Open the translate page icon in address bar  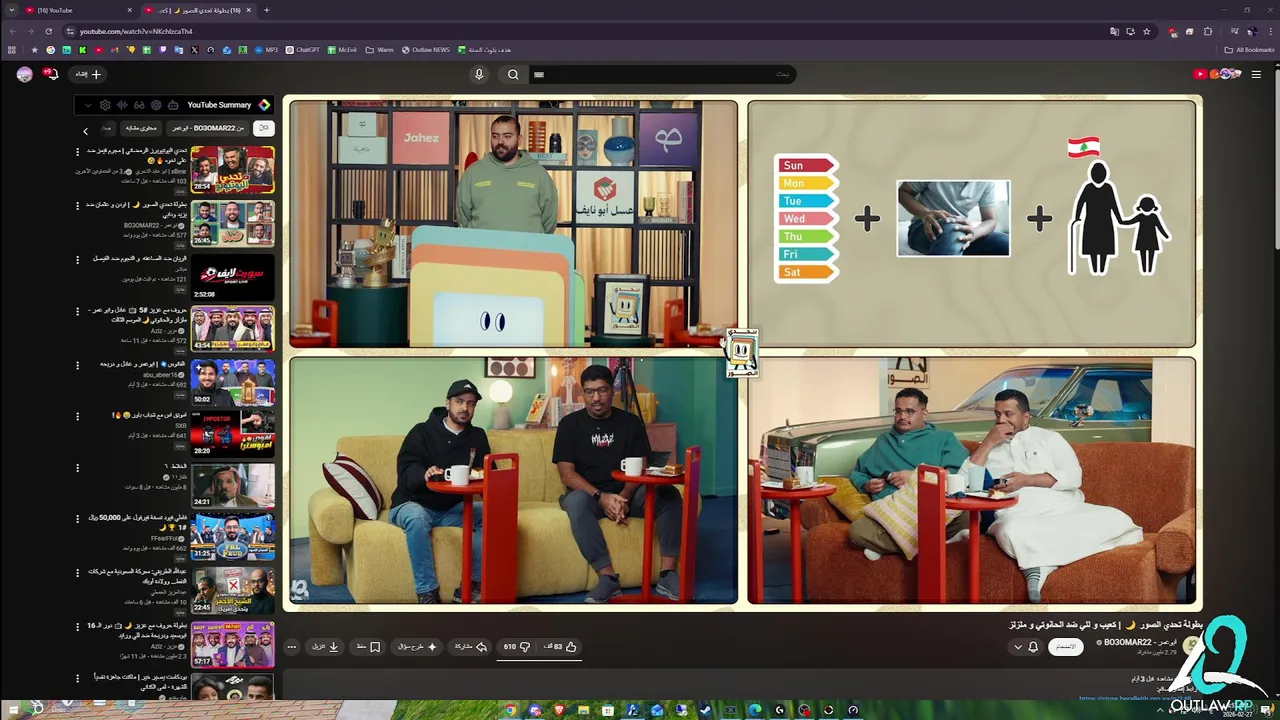(1114, 31)
